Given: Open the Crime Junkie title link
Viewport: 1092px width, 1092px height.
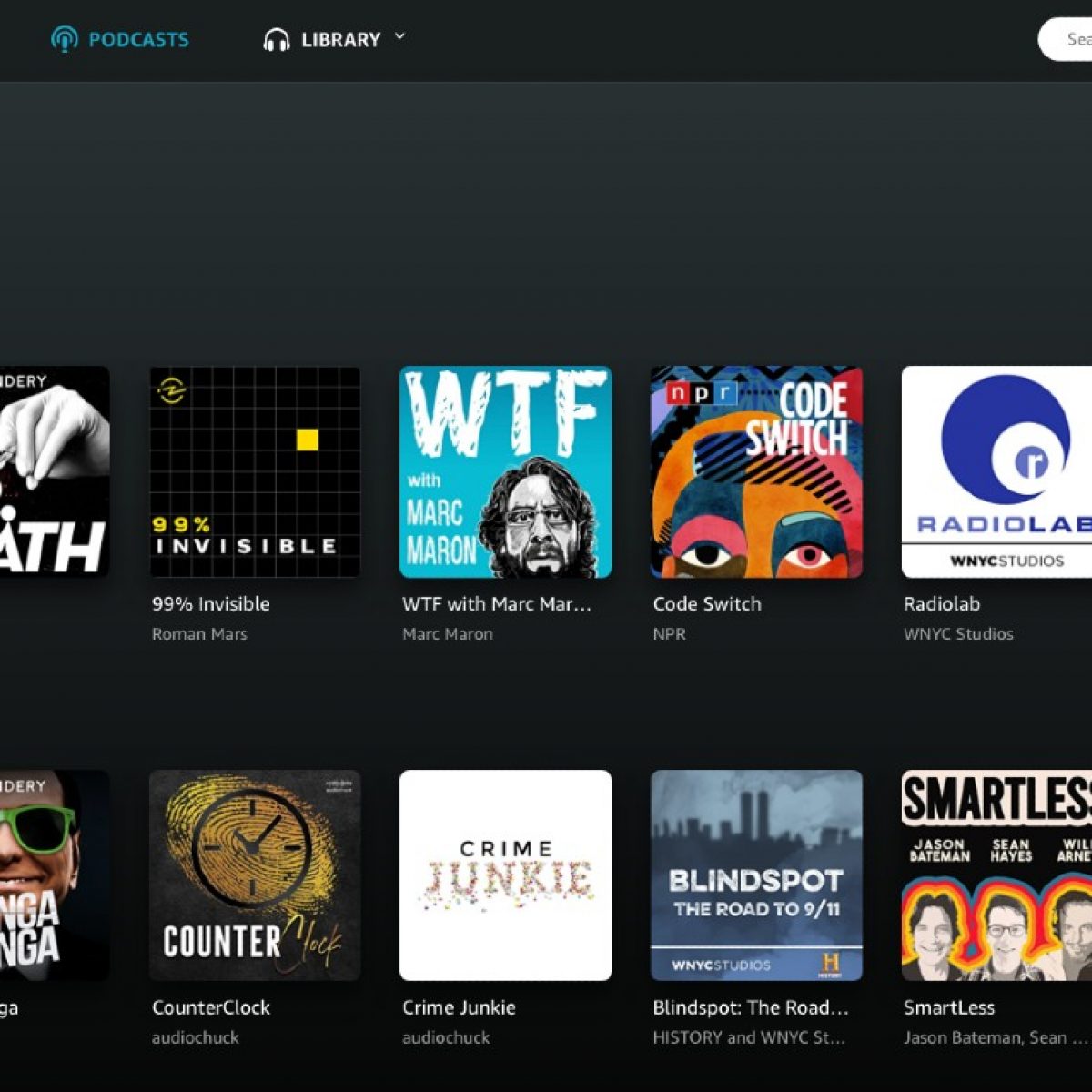Looking at the screenshot, I should [459, 1007].
